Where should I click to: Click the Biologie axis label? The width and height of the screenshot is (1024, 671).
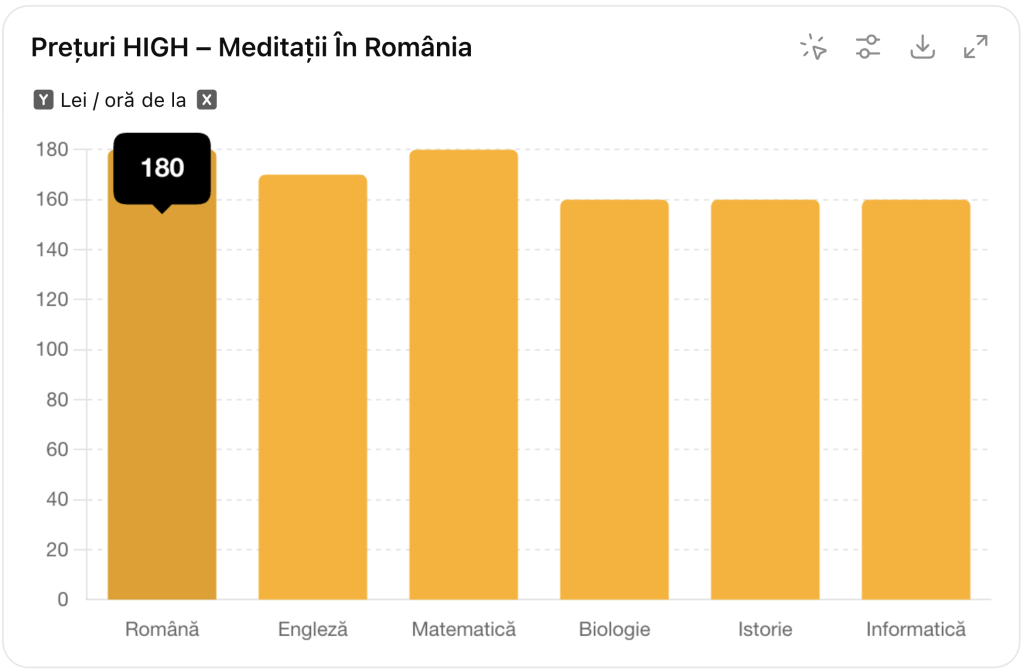point(614,630)
